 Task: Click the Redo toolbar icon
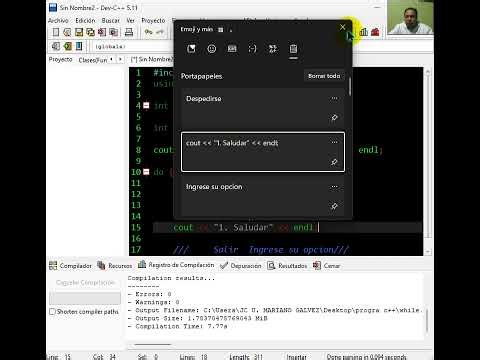(x=160, y=32)
